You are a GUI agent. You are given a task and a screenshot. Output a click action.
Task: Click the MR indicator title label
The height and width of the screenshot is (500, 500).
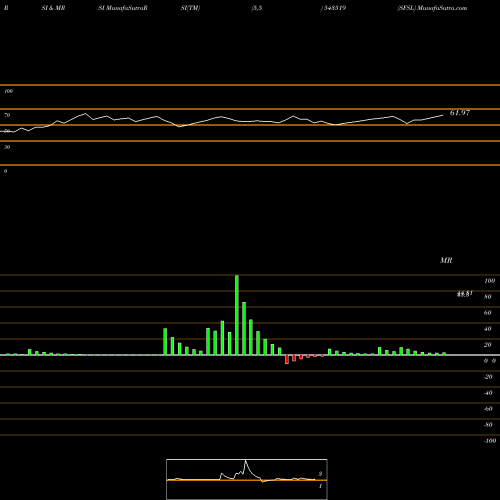coord(446,260)
